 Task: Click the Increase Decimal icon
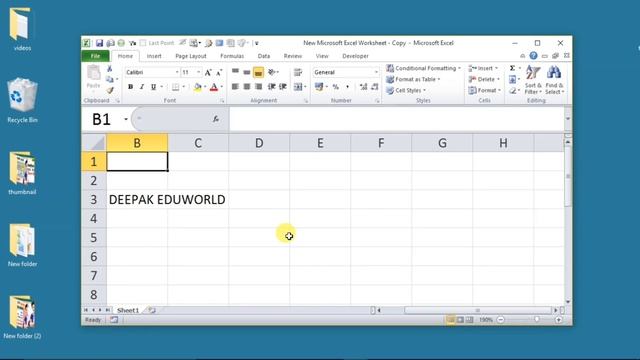click(x=363, y=87)
